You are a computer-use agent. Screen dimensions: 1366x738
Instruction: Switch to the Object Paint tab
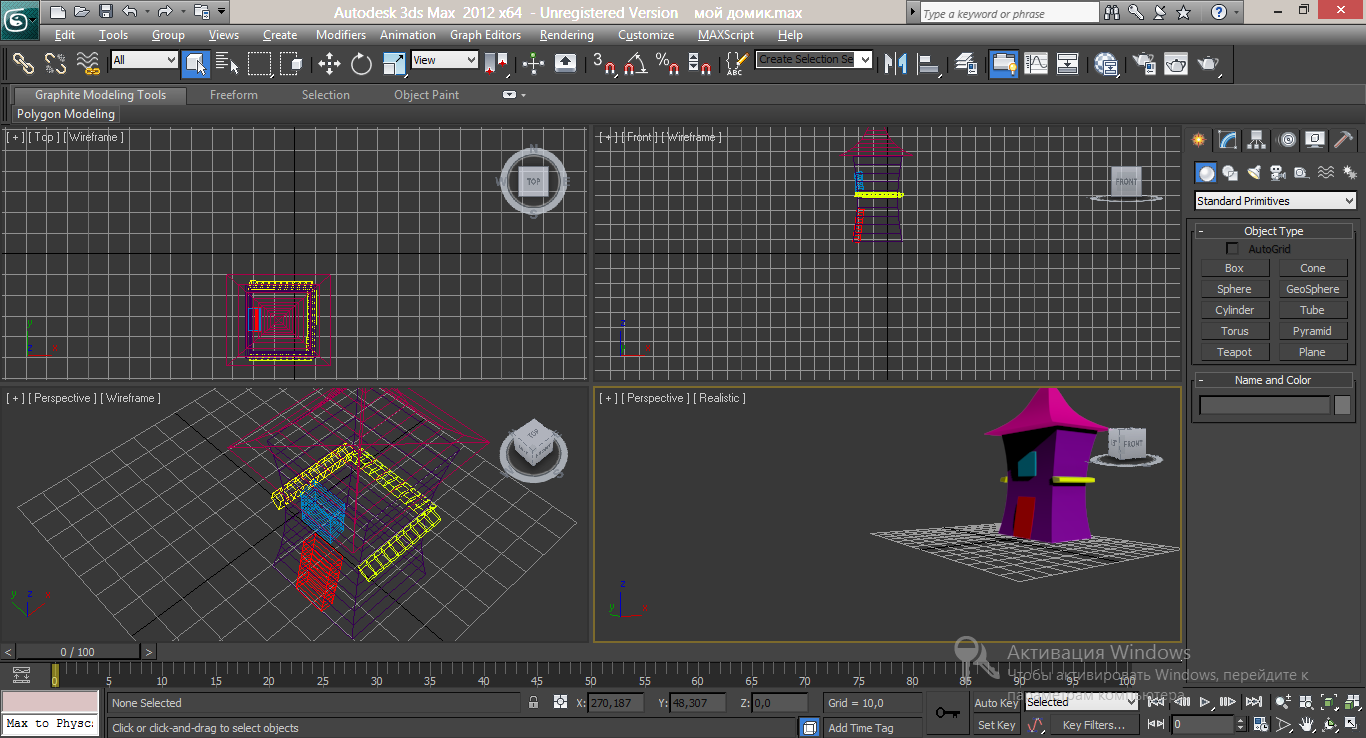(427, 95)
